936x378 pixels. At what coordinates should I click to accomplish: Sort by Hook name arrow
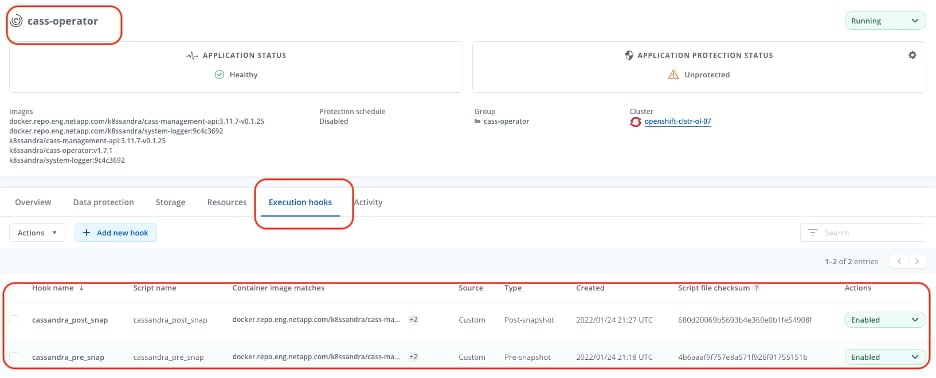[81, 288]
